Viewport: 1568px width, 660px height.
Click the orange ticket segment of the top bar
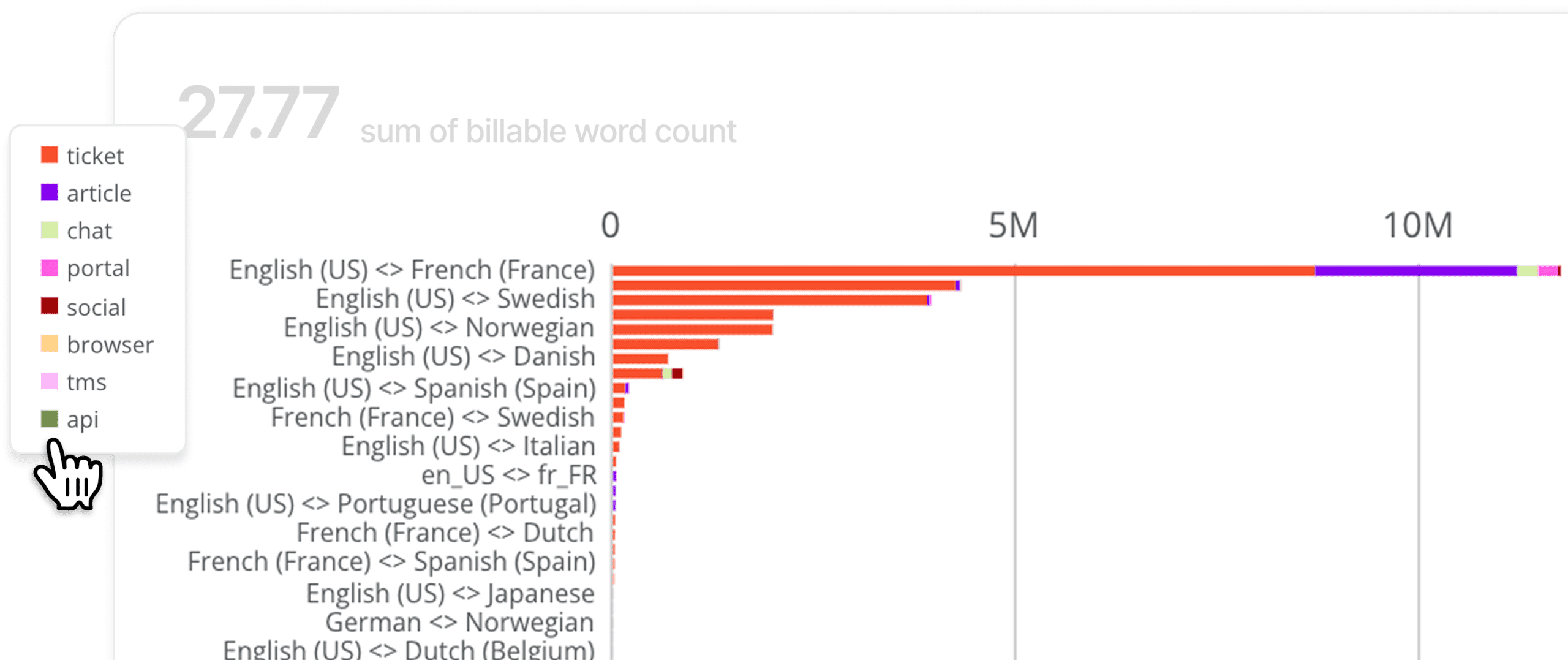pyautogui.click(x=962, y=271)
